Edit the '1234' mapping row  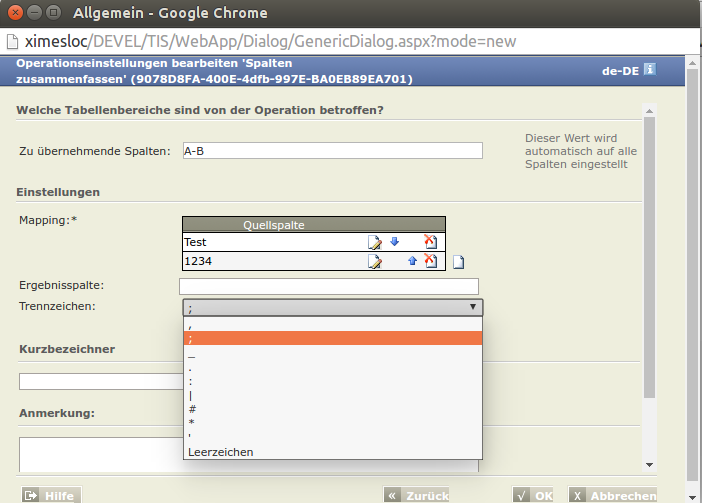(375, 261)
